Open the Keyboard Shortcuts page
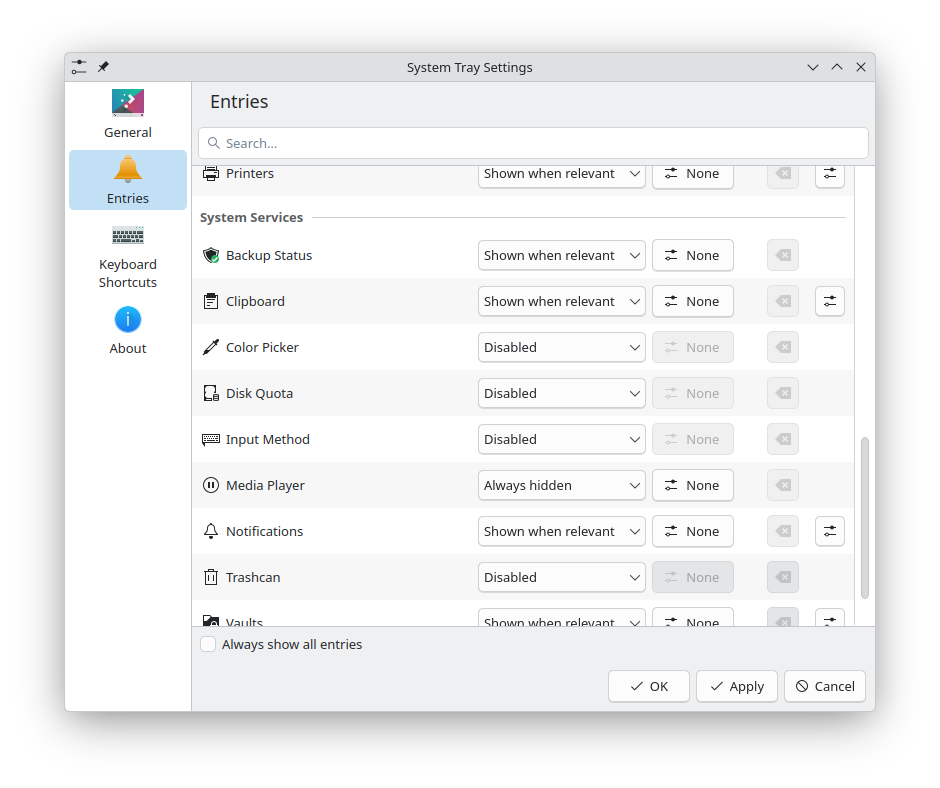The width and height of the screenshot is (940, 788). pyautogui.click(x=128, y=256)
